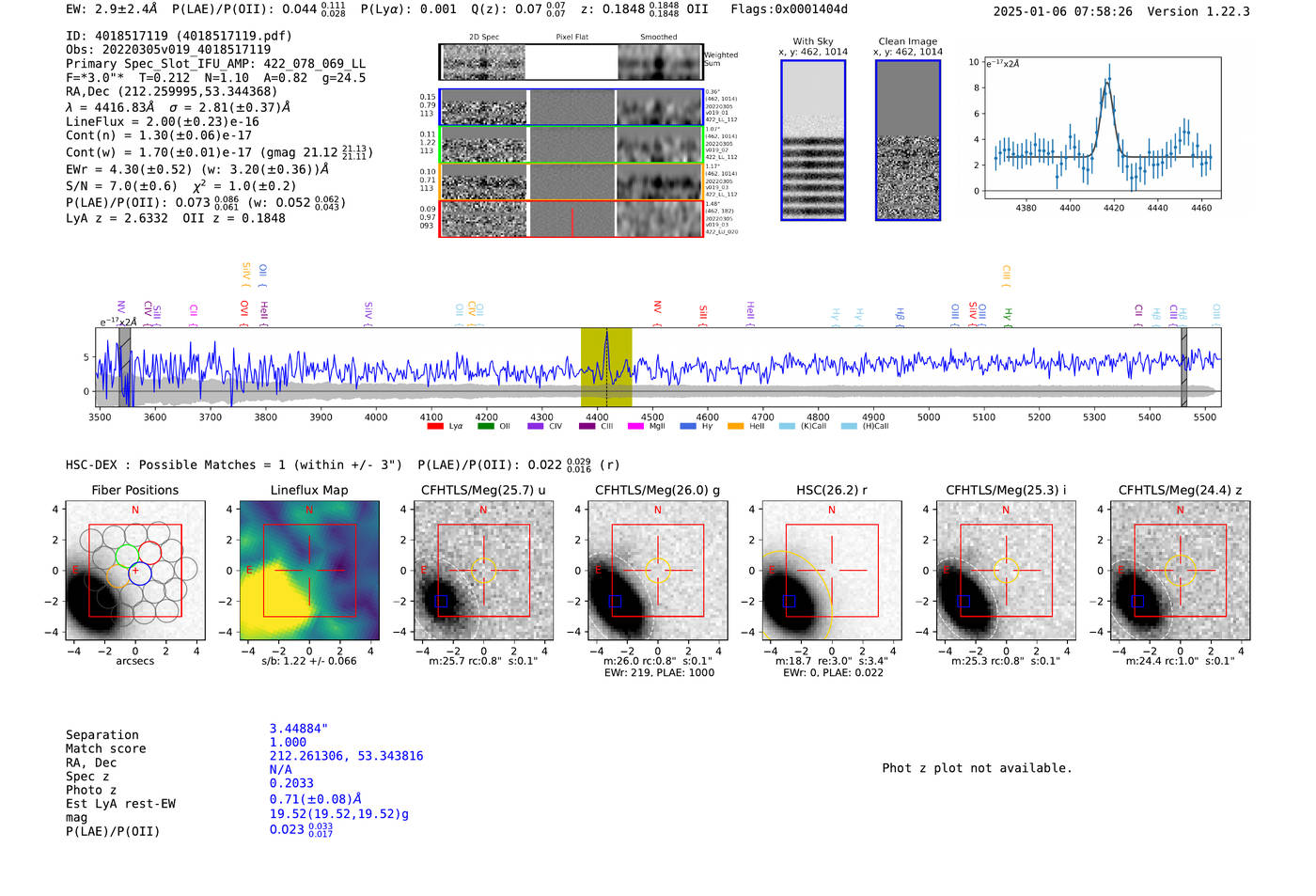Select the CFHTLS/Meg(25.7) u cutout image
The width and height of the screenshot is (1316, 896).
click(483, 570)
